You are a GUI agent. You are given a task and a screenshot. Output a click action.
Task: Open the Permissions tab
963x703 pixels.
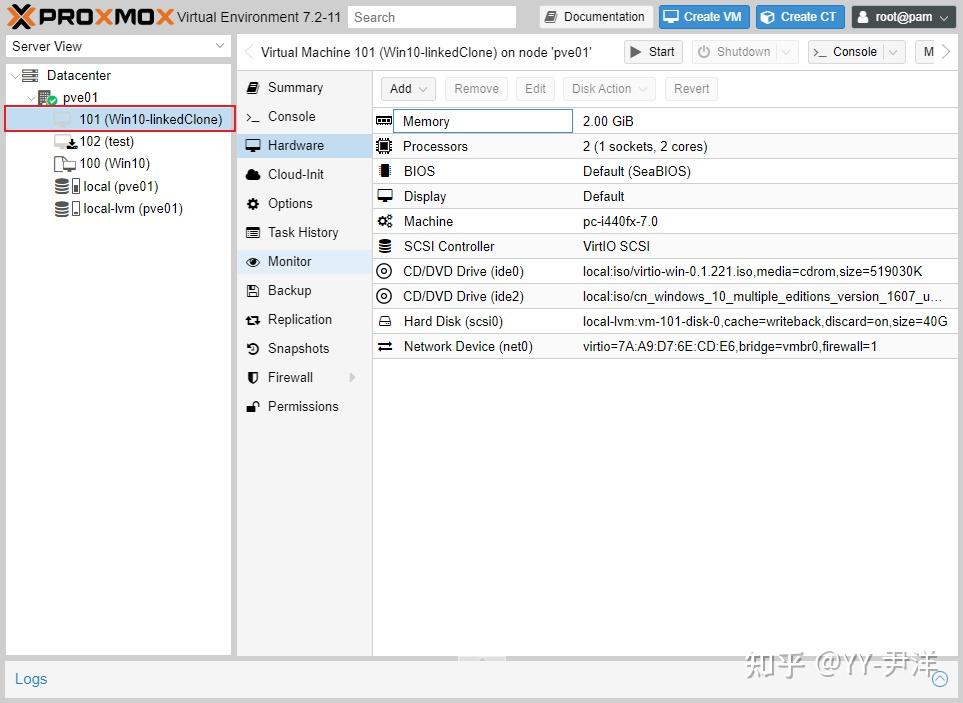pyautogui.click(x=304, y=406)
